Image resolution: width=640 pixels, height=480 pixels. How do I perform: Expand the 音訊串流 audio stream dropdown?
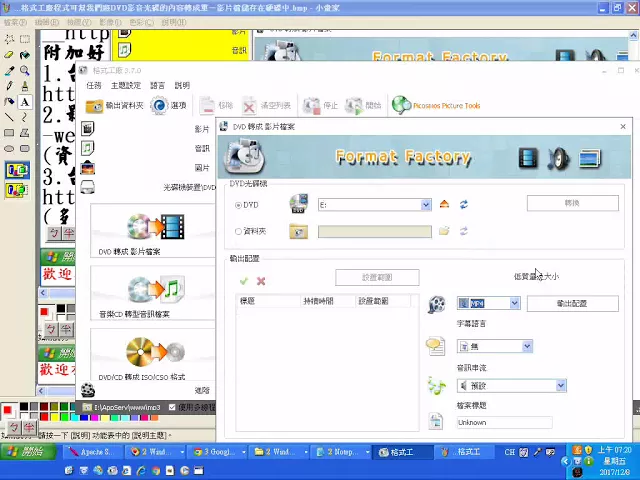click(x=561, y=385)
